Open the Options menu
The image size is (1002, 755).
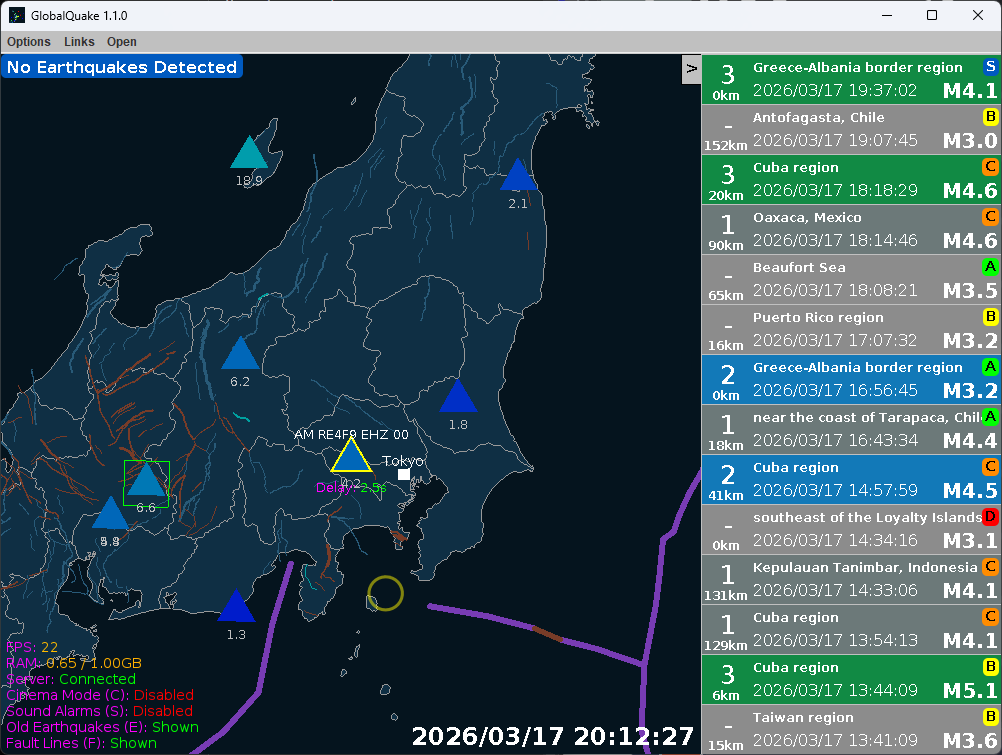click(28, 42)
